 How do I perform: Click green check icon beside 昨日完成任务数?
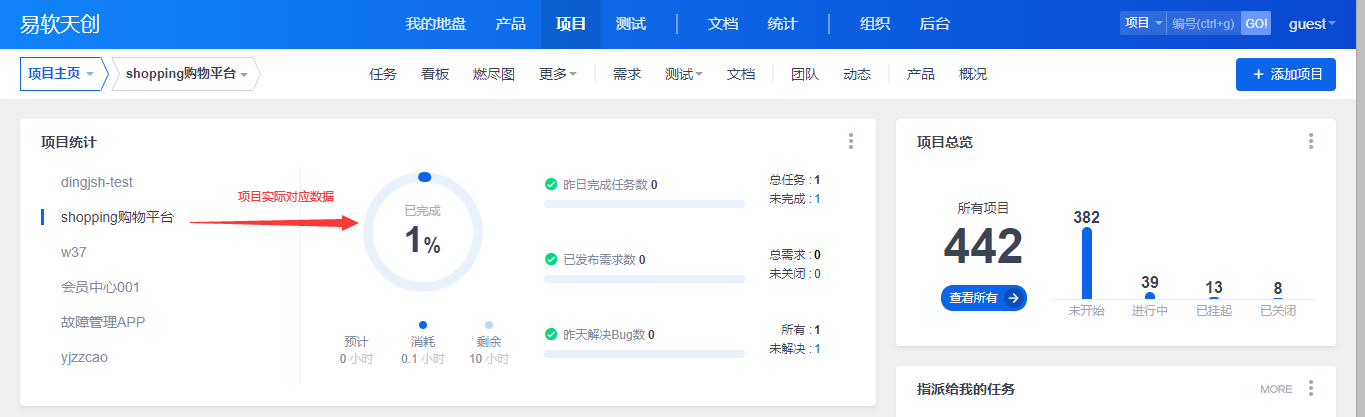click(551, 184)
